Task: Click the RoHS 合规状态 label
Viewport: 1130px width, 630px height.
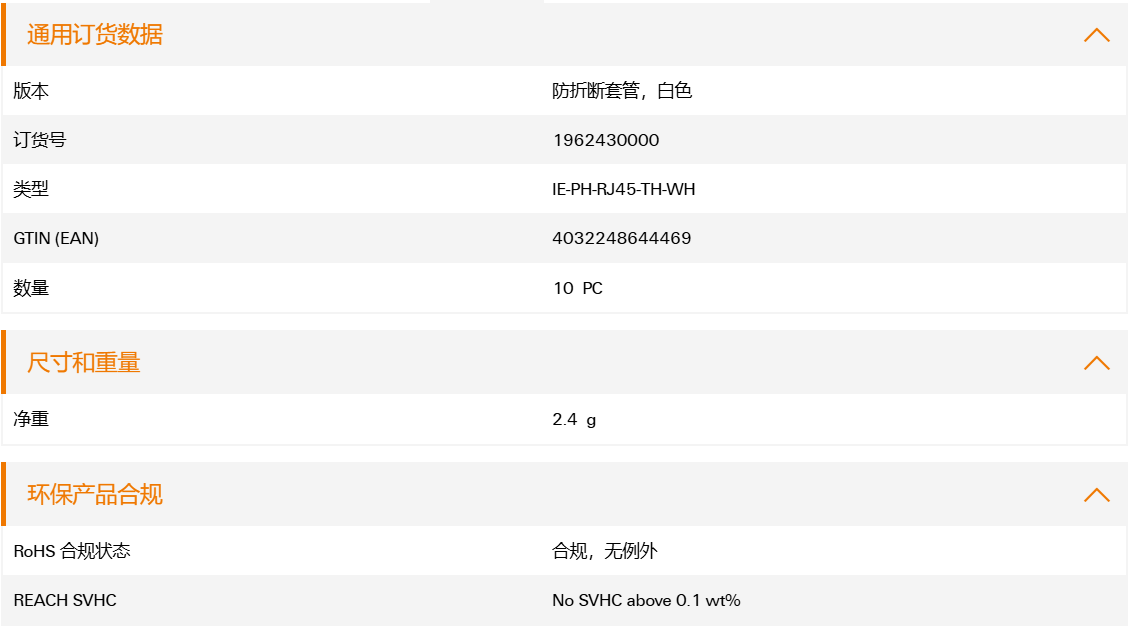Action: tap(72, 551)
